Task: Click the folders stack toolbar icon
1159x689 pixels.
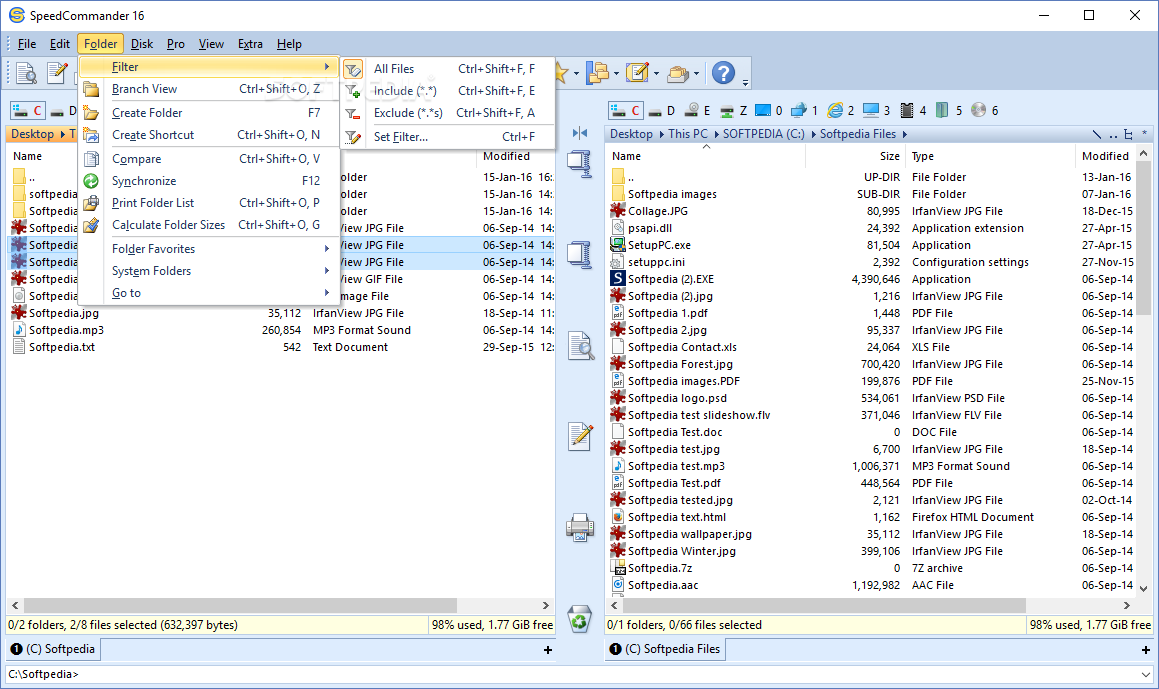Action: click(x=677, y=72)
